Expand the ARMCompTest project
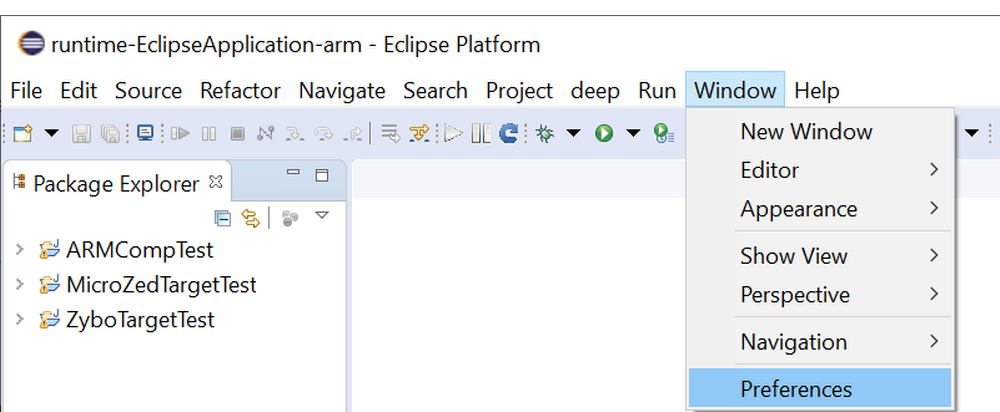The image size is (1000, 412). click(19, 249)
